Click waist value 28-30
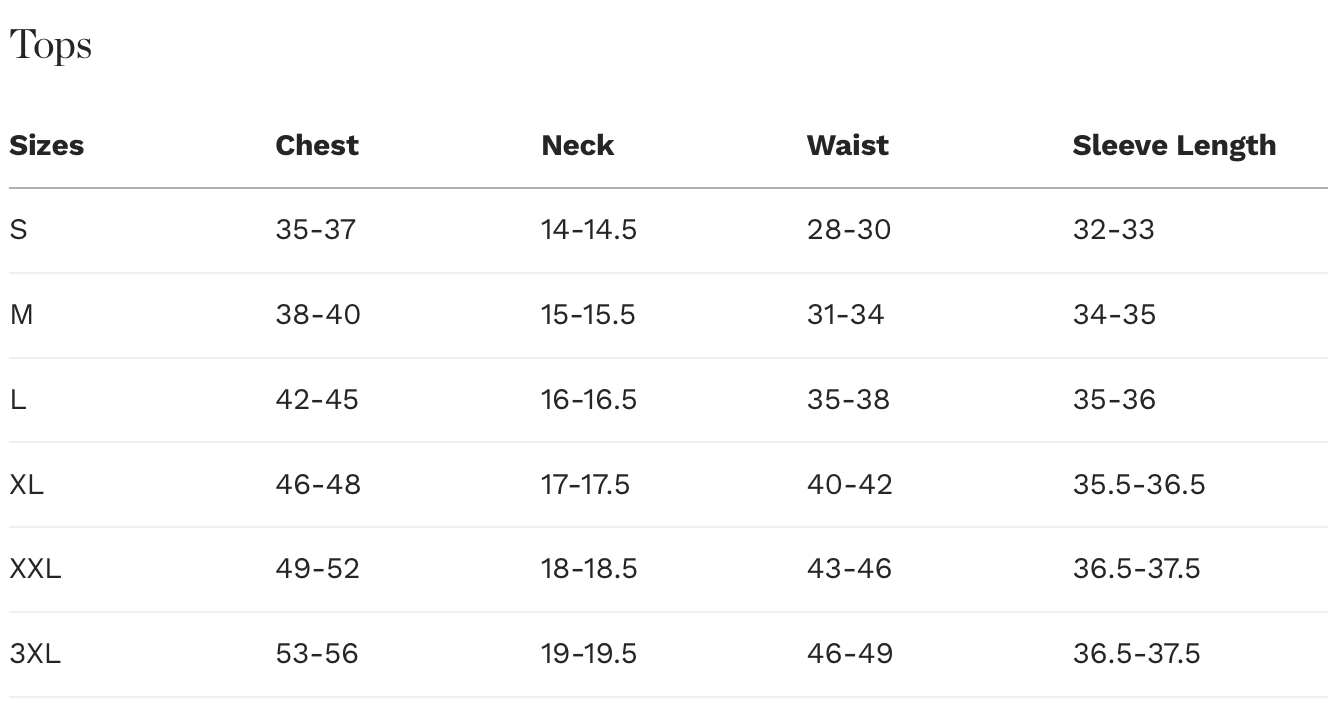1328x704 pixels. 849,230
